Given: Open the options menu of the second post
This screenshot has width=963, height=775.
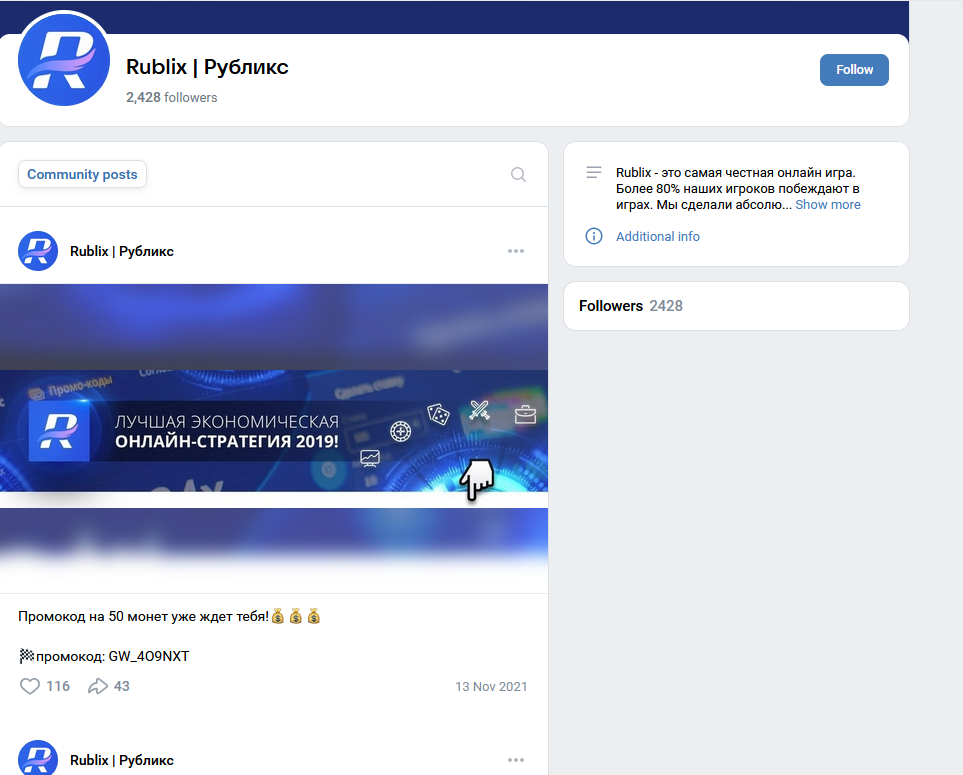Looking at the screenshot, I should tap(516, 760).
